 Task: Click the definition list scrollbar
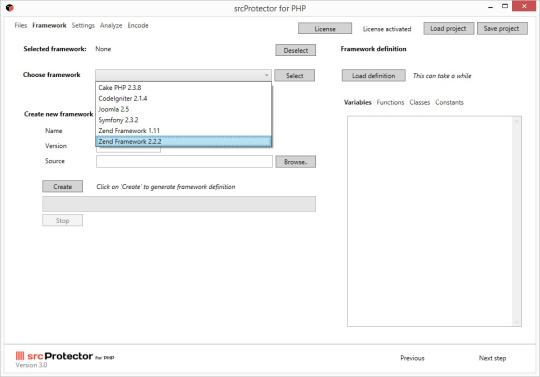click(516, 221)
